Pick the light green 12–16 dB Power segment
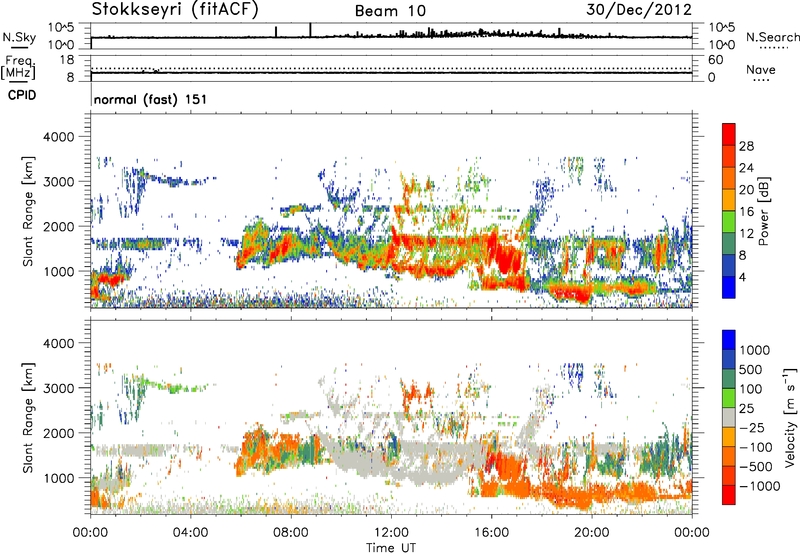The image size is (800, 554). (729, 221)
